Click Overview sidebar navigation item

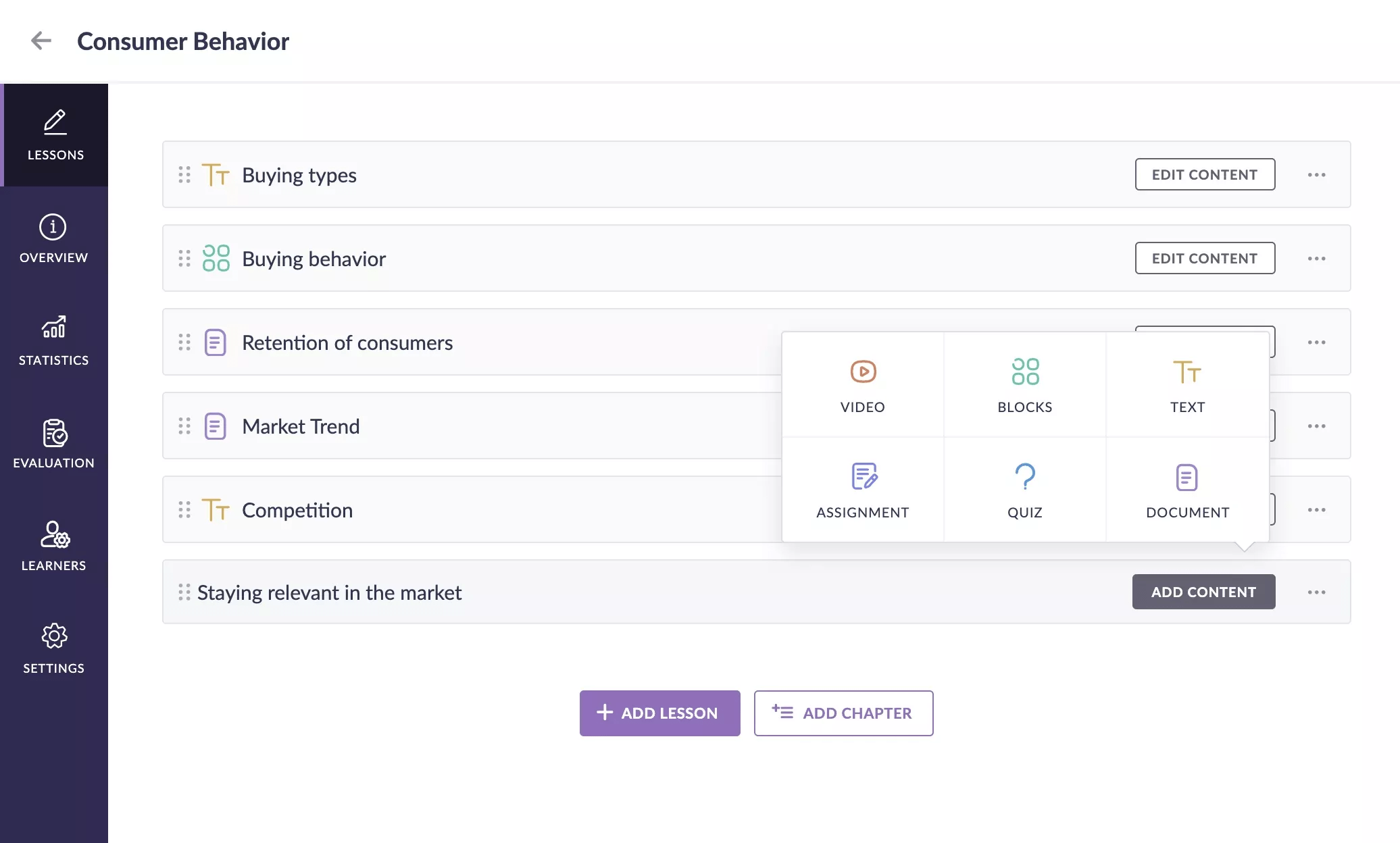[53, 238]
